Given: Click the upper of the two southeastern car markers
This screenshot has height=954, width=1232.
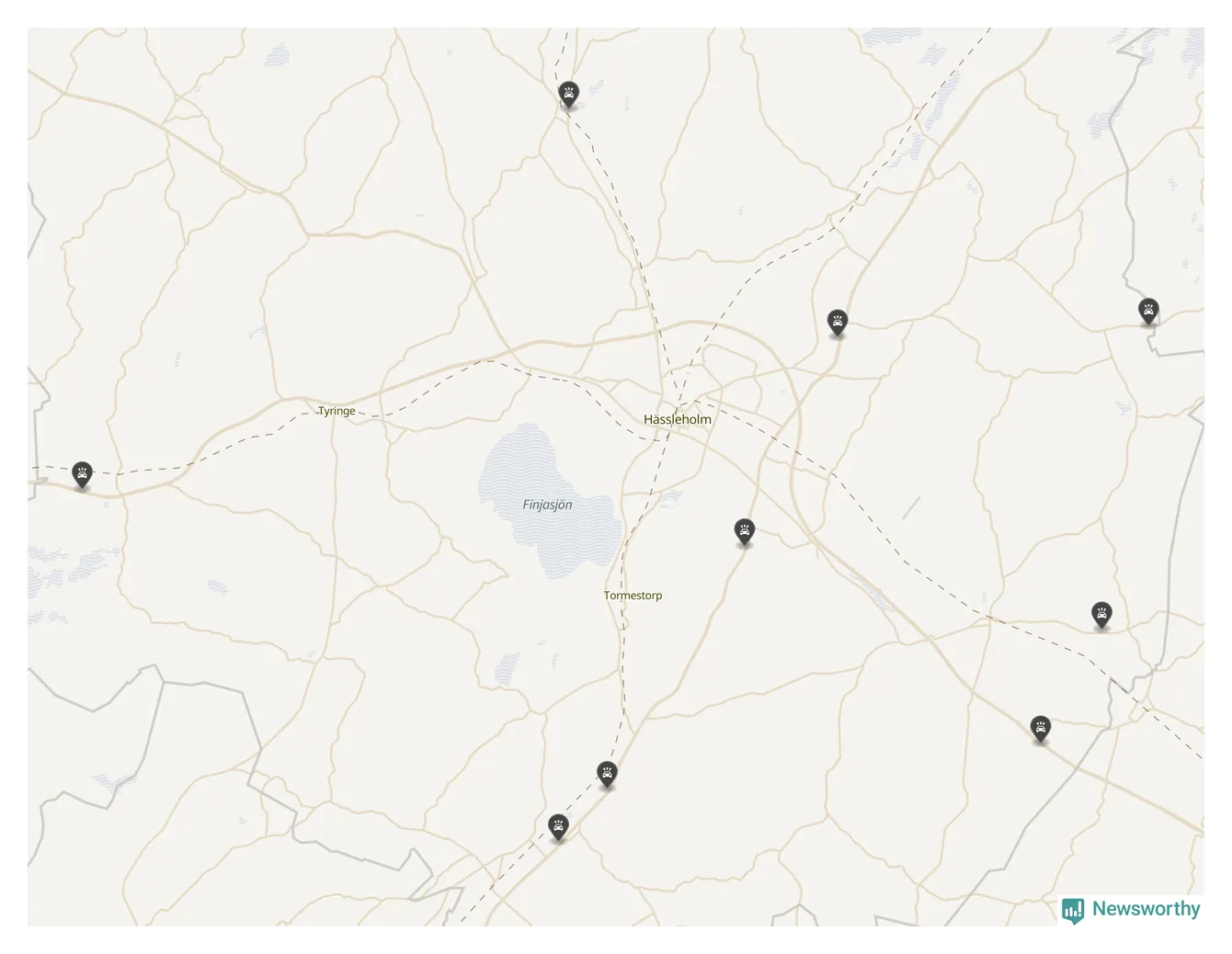Looking at the screenshot, I should pyautogui.click(x=1101, y=615).
